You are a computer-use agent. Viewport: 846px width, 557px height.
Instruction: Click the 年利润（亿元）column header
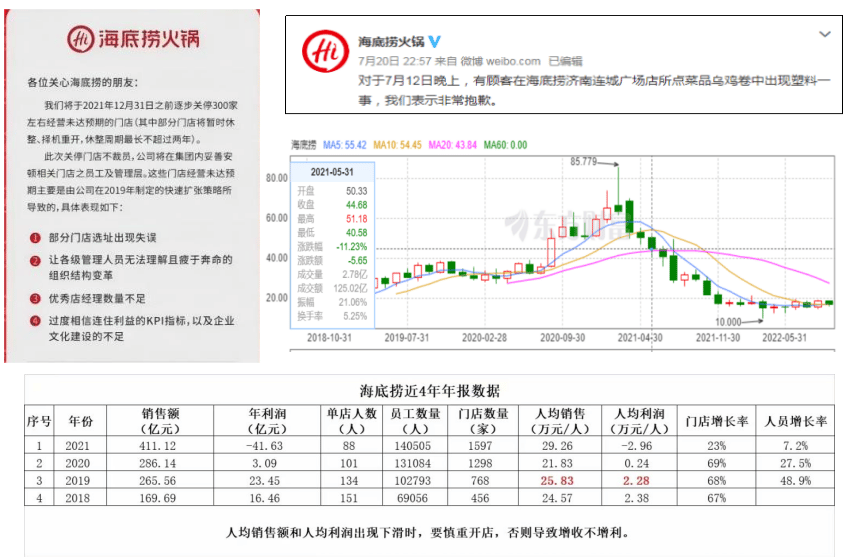[x=267, y=422]
